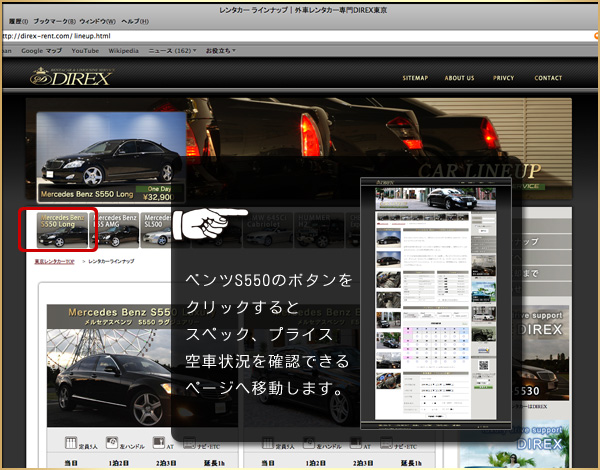Open the PRIVCY page link
This screenshot has width=600, height=470.
pyautogui.click(x=503, y=78)
